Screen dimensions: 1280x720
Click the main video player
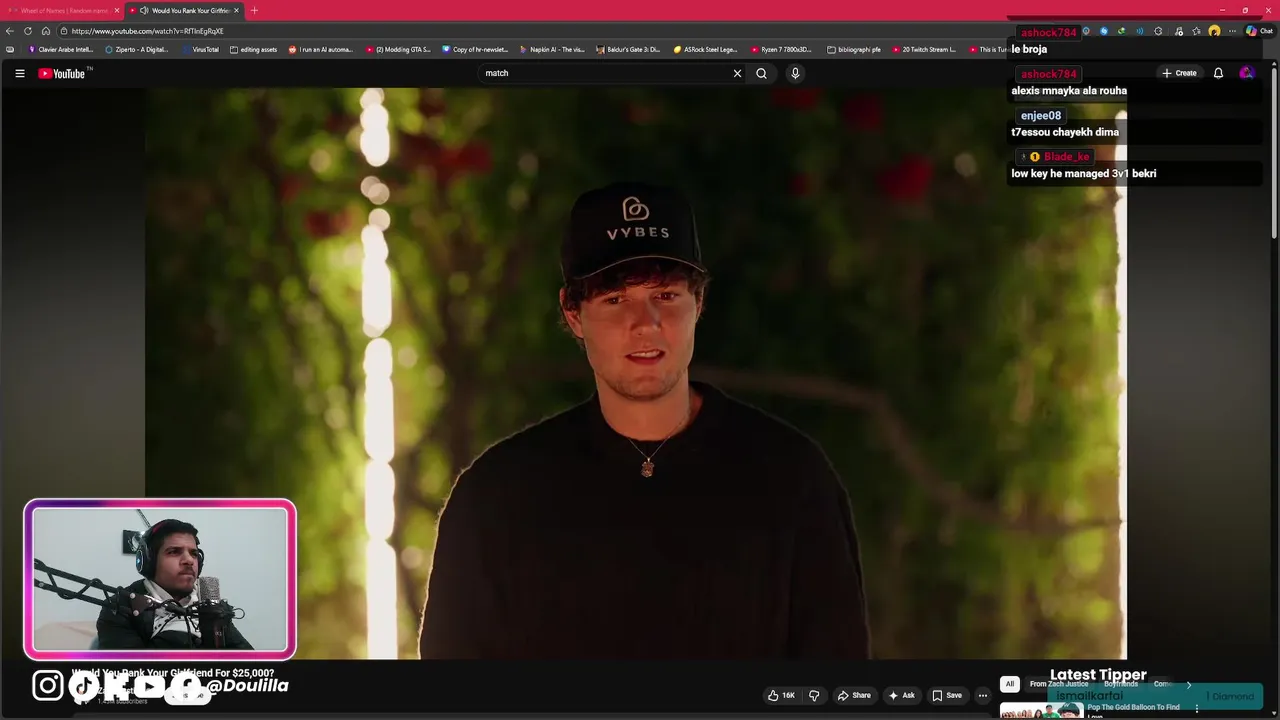pyautogui.click(x=636, y=372)
